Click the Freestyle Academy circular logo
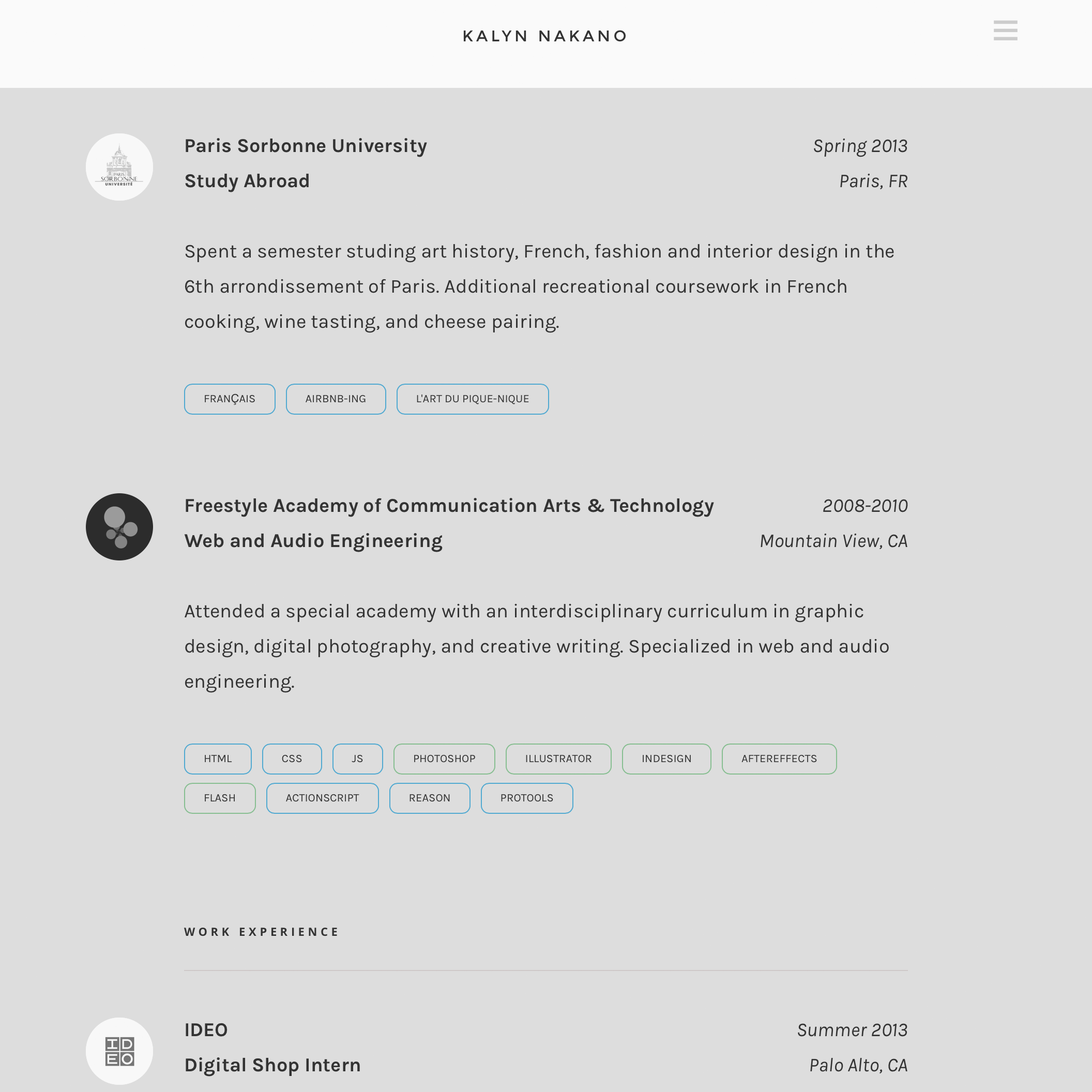This screenshot has width=1092, height=1092. [119, 527]
